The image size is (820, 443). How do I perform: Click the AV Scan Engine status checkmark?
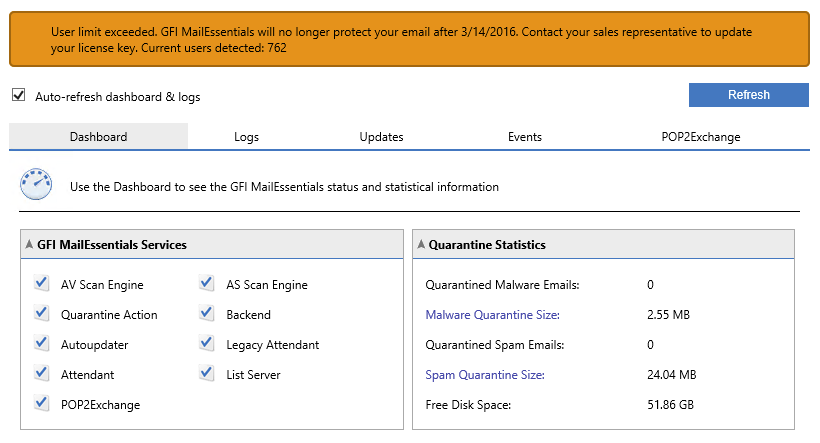point(42,284)
